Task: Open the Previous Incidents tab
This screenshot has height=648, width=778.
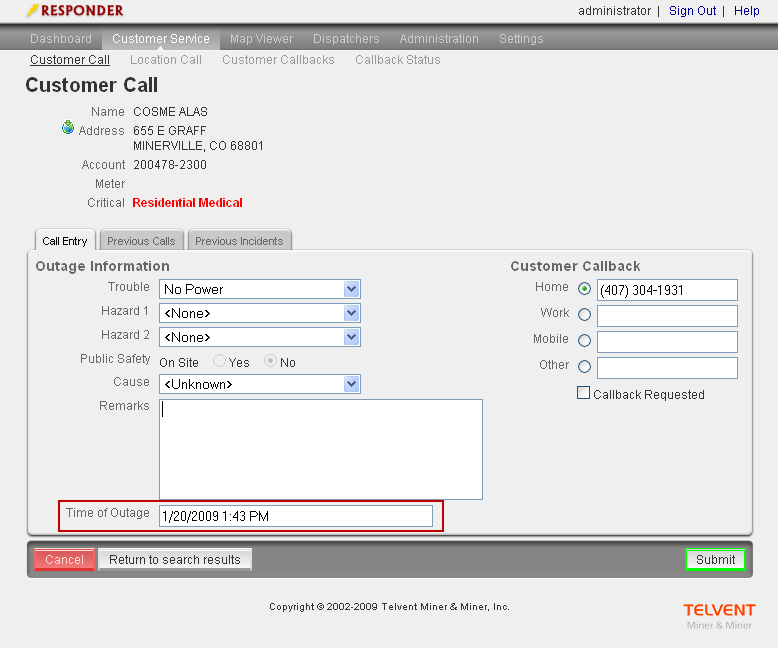Action: point(239,241)
